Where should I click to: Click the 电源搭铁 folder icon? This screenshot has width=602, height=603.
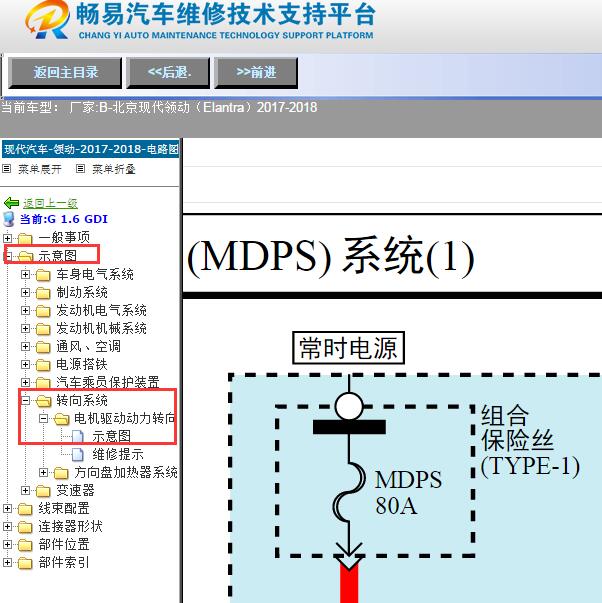point(43,365)
